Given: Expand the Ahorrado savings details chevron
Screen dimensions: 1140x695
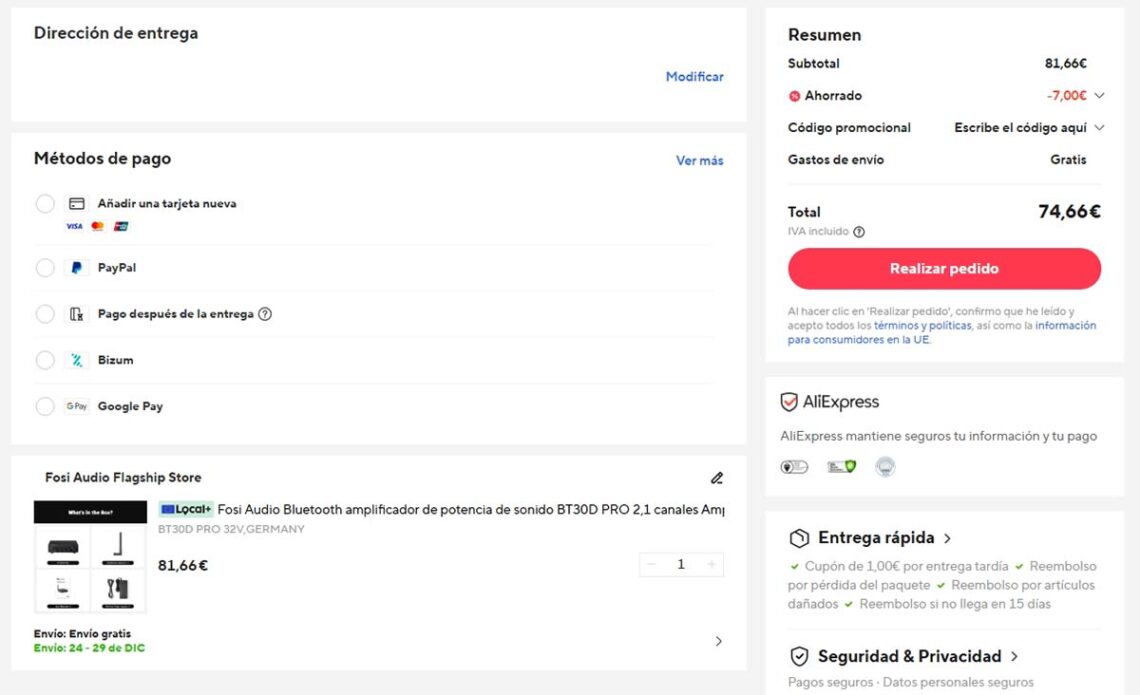Looking at the screenshot, I should [x=1099, y=96].
